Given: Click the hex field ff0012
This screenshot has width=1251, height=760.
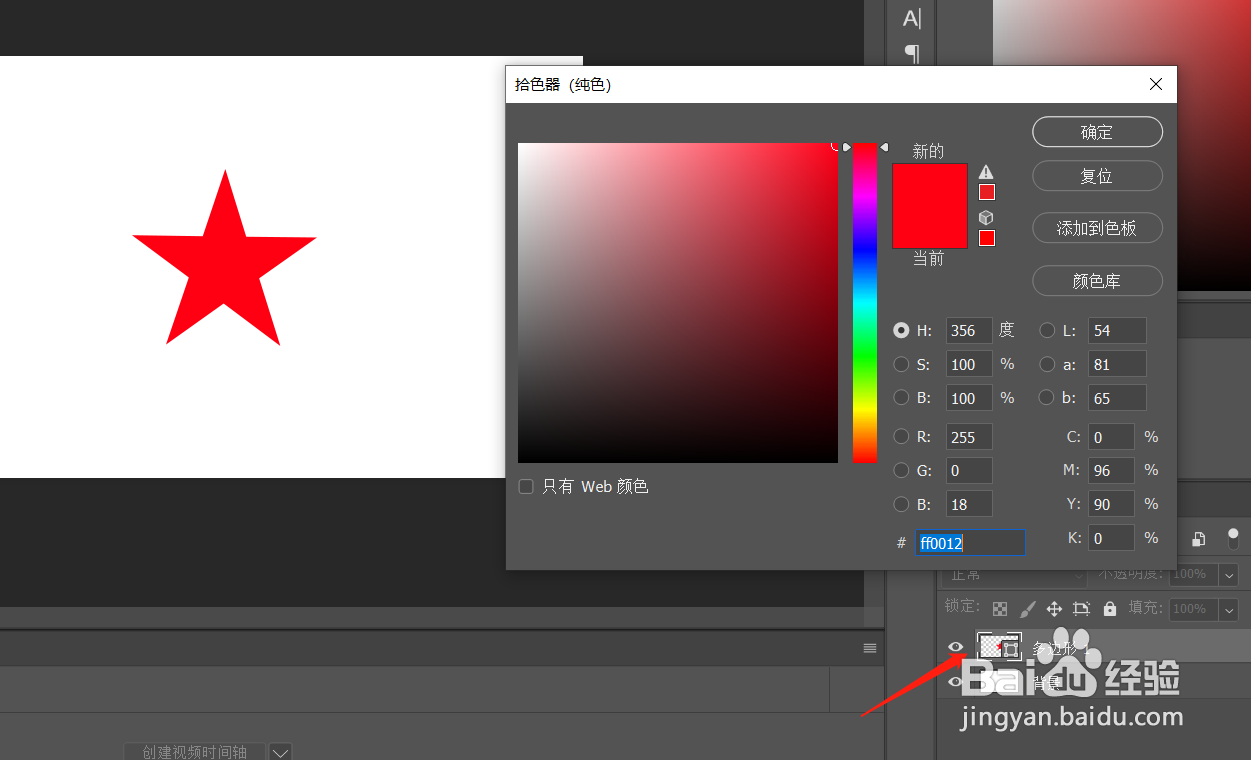Looking at the screenshot, I should pyautogui.click(x=970, y=543).
